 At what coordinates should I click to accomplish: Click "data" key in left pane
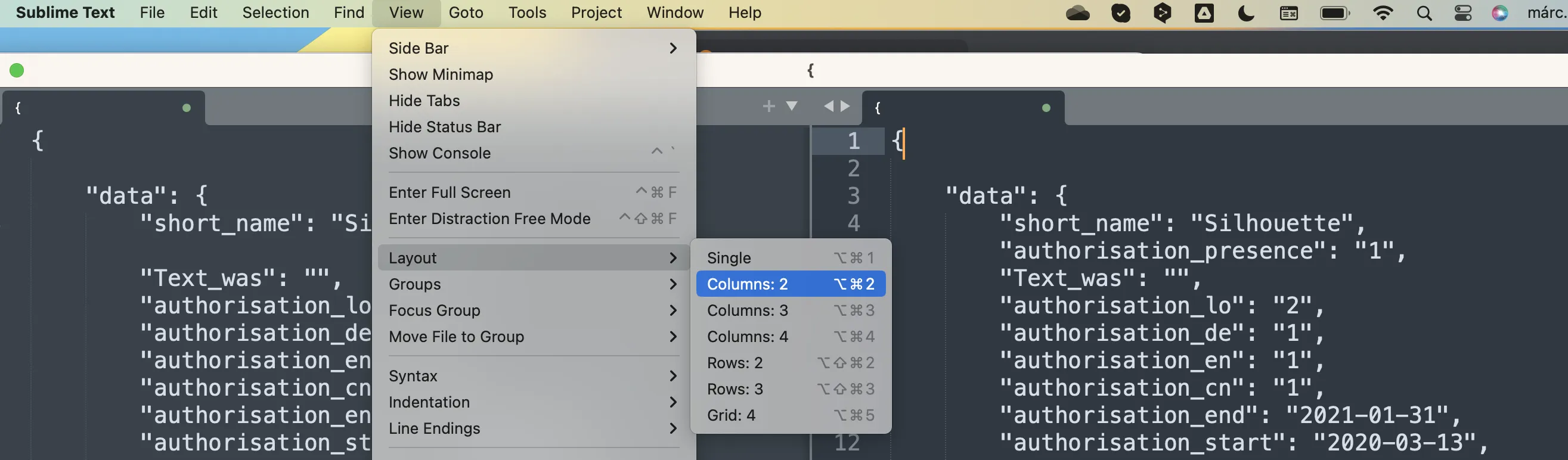pos(126,196)
